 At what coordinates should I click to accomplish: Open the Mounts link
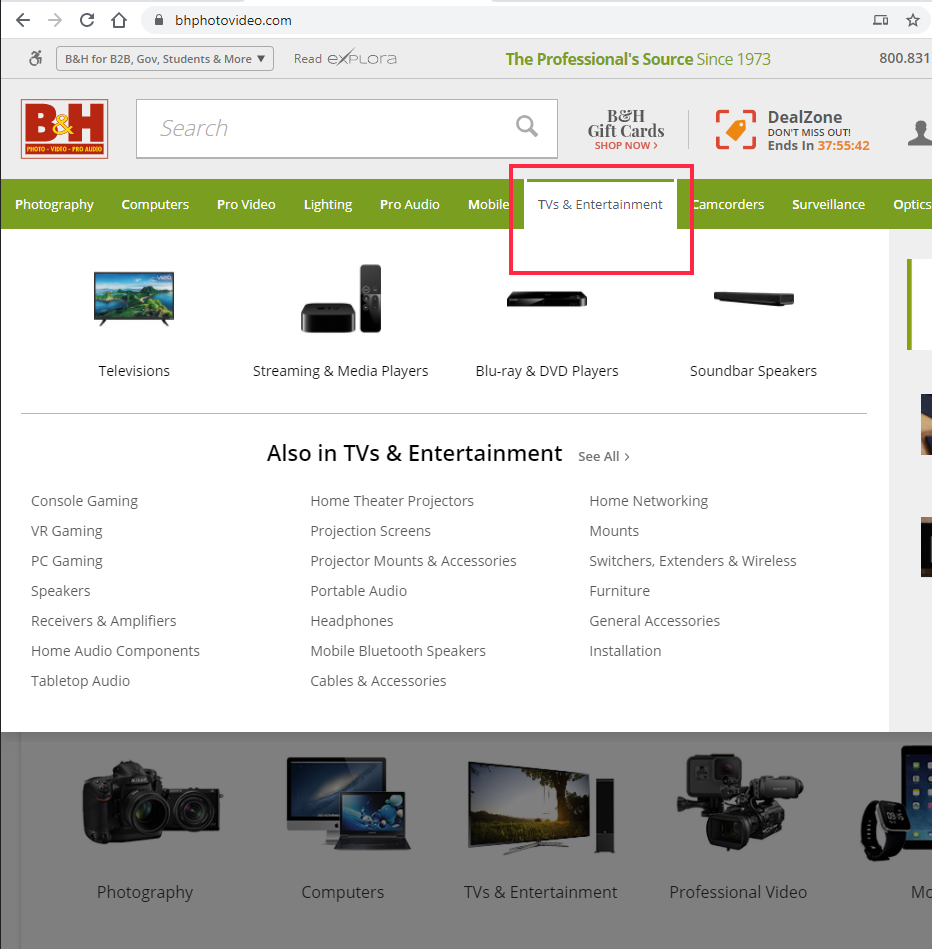coord(614,531)
